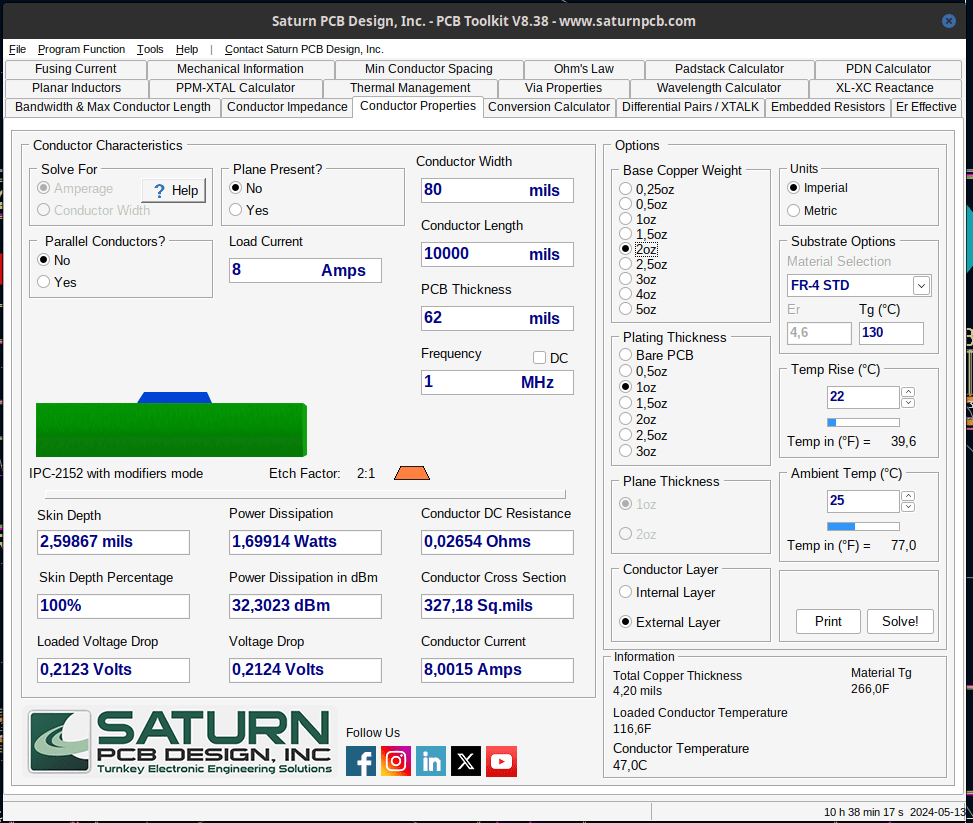Switch to the Padstack Calculator tab
Viewport: 973px width, 823px height.
729,68
